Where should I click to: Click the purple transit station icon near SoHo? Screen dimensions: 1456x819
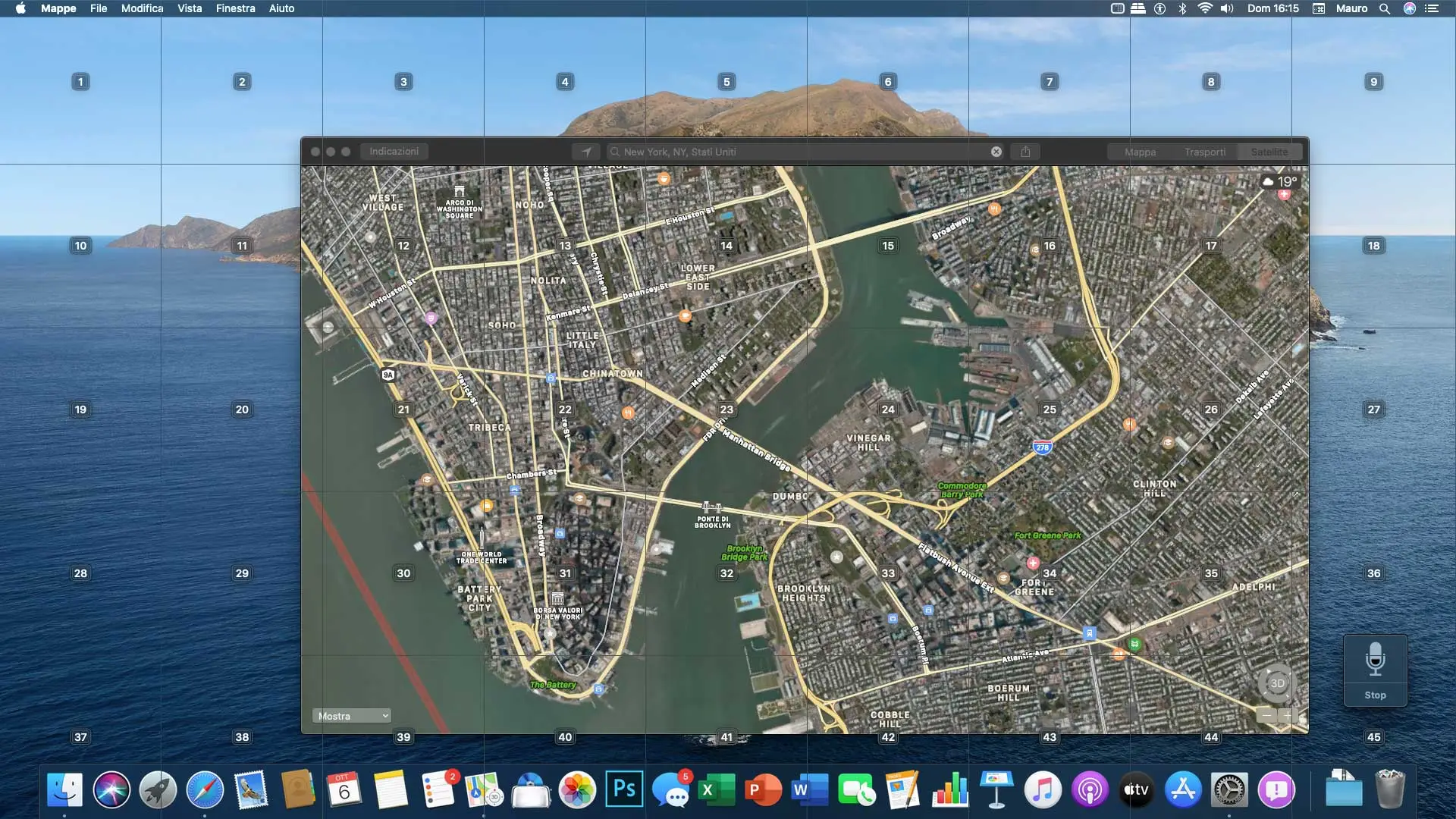click(433, 318)
